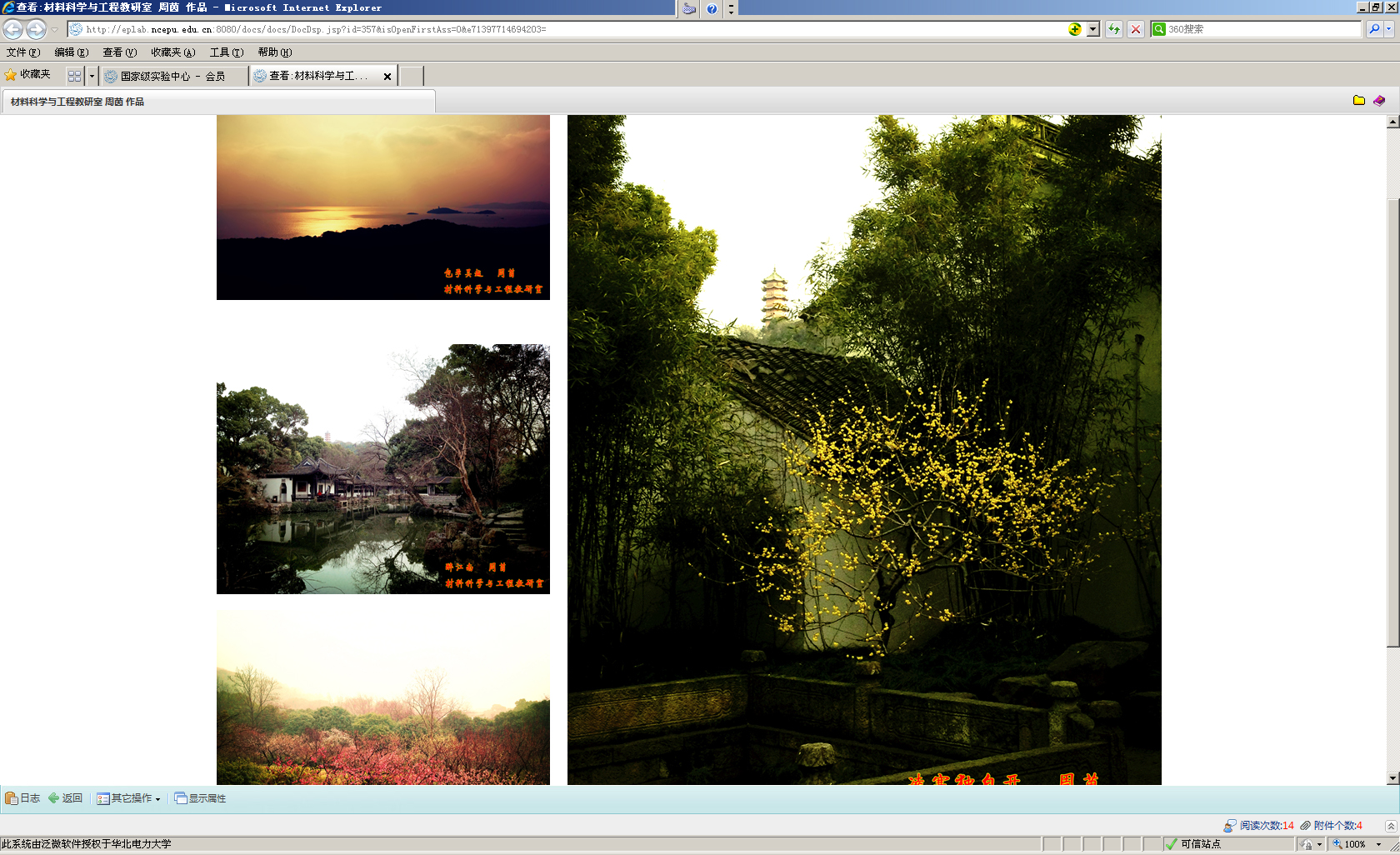Open the 收藏夹 menu
Viewport: 1400px width, 855px height.
(172, 52)
